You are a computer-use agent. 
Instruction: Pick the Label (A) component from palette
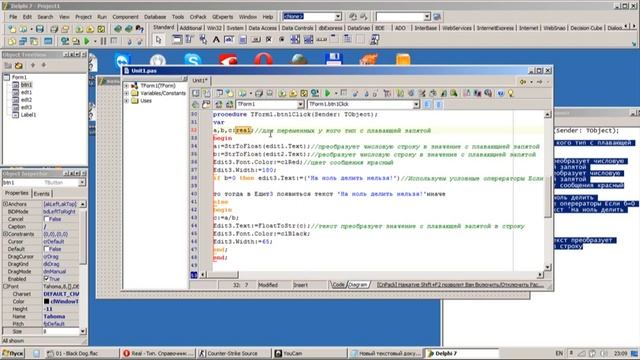(216, 40)
